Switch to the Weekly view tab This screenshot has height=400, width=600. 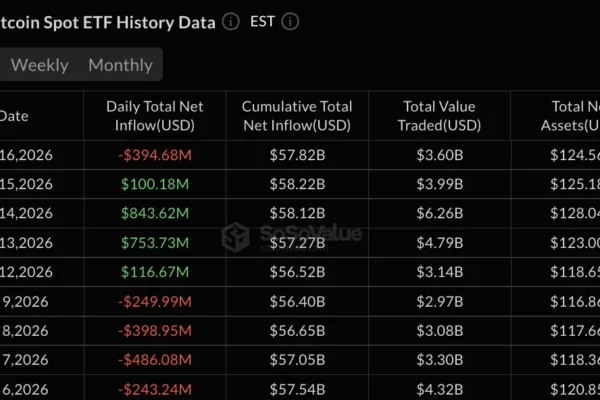pos(39,65)
